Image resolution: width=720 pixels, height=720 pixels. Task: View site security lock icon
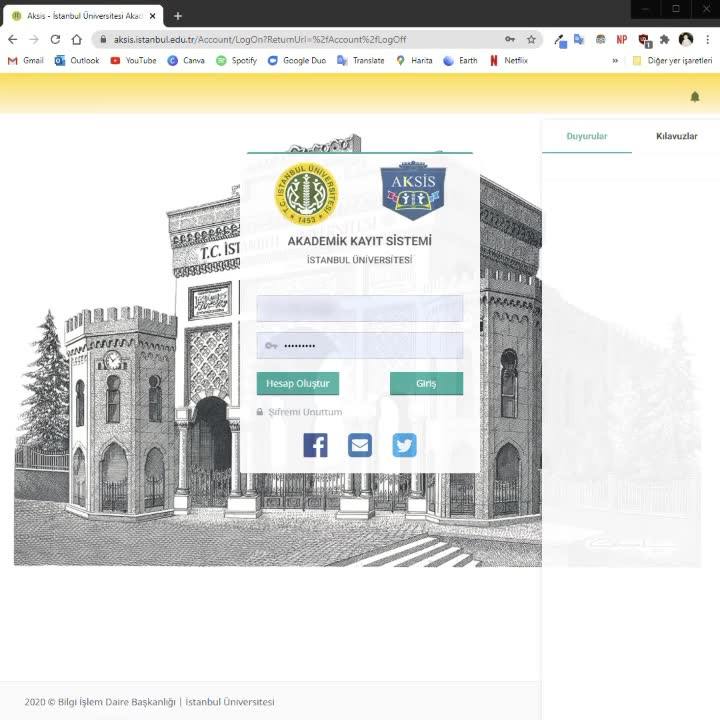[103, 39]
